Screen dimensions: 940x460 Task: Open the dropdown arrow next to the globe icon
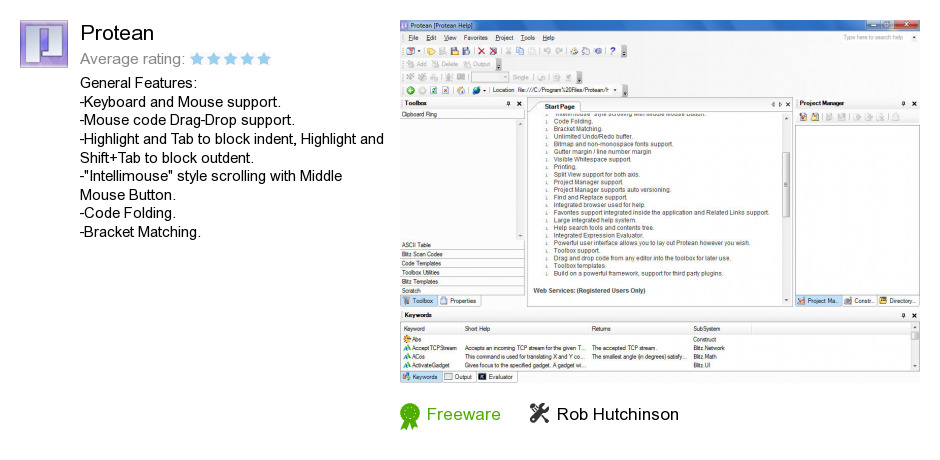click(x=484, y=91)
